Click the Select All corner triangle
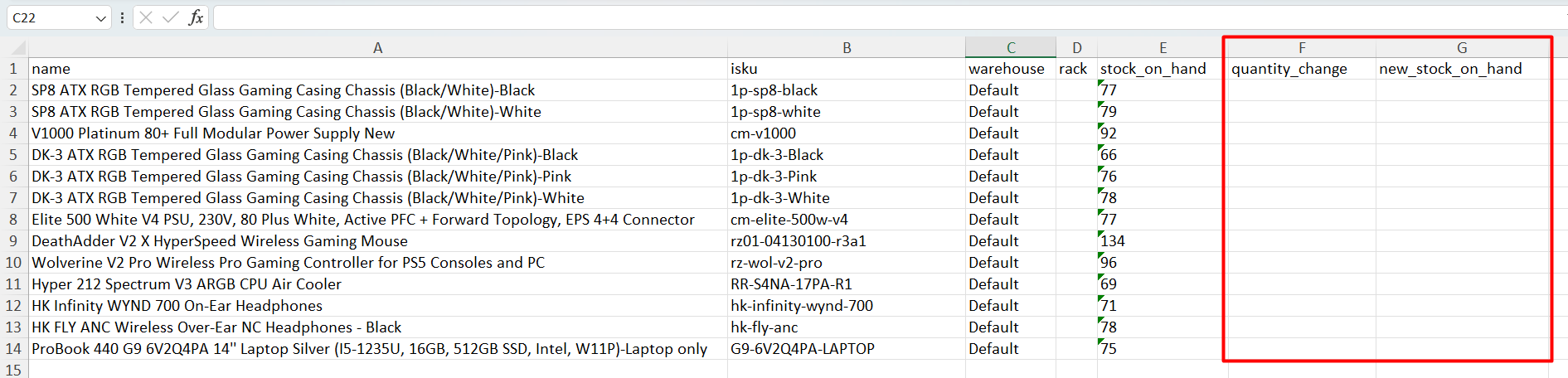 pos(17,48)
